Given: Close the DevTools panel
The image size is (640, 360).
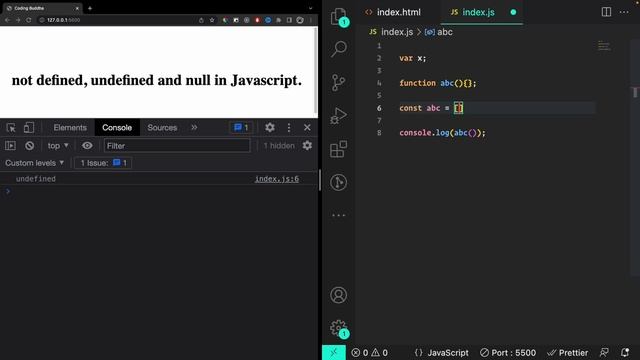Looking at the screenshot, I should click(307, 128).
